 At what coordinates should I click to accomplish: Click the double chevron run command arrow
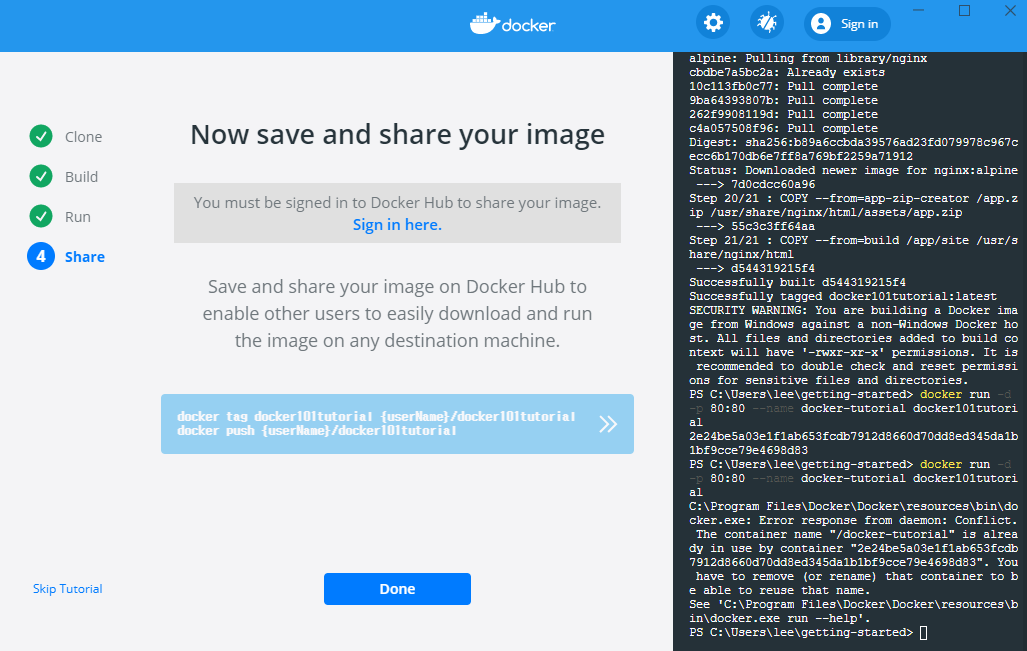point(608,424)
